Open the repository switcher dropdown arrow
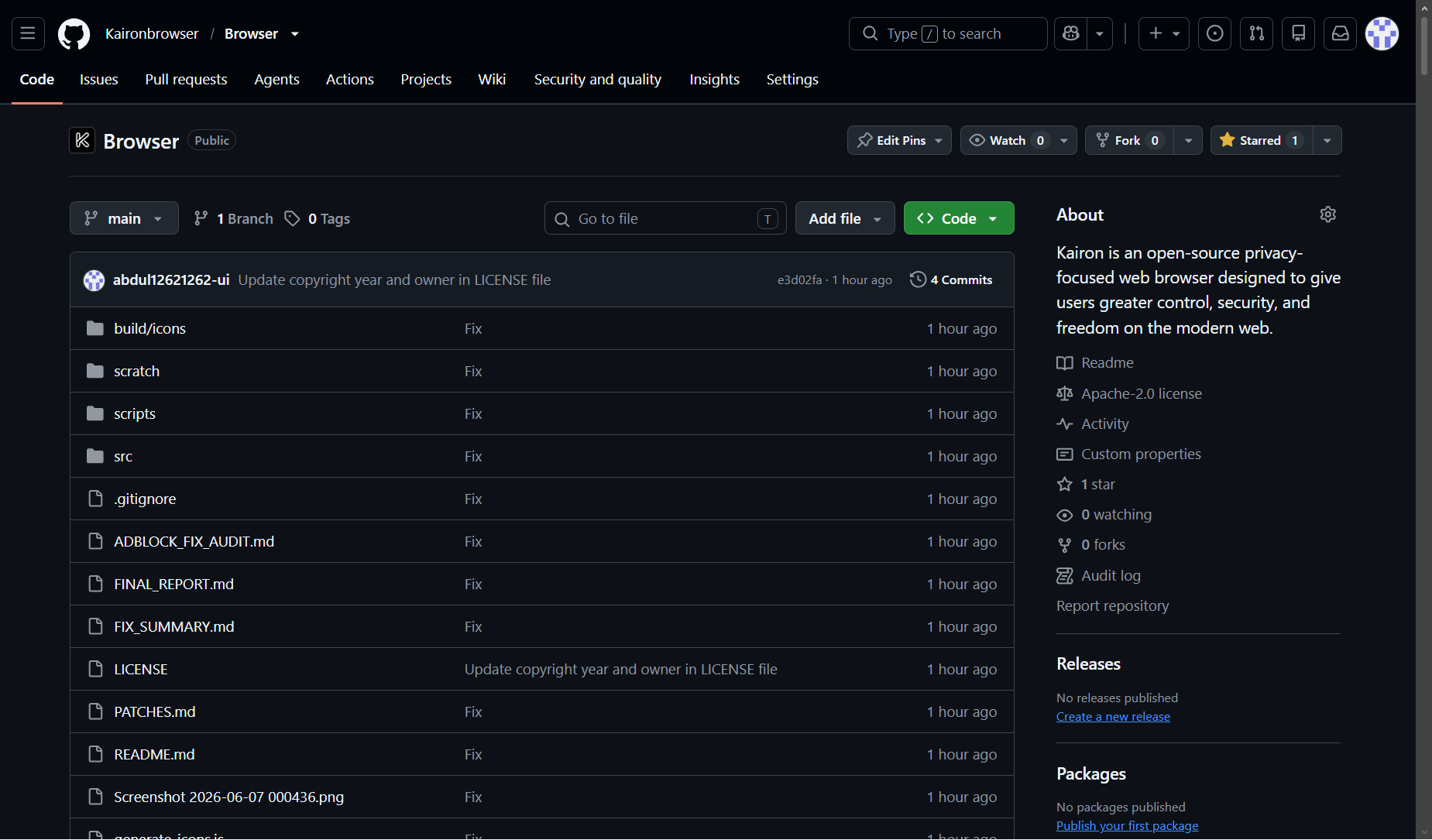The width and height of the screenshot is (1432, 840). (295, 34)
